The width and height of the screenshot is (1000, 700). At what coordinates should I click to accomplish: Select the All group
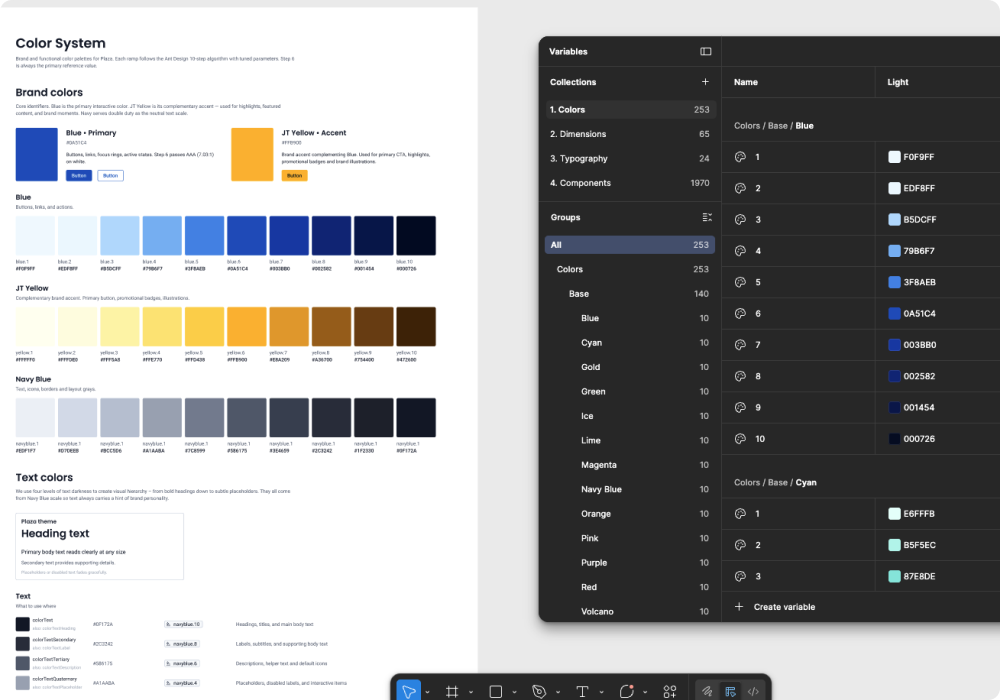click(630, 245)
